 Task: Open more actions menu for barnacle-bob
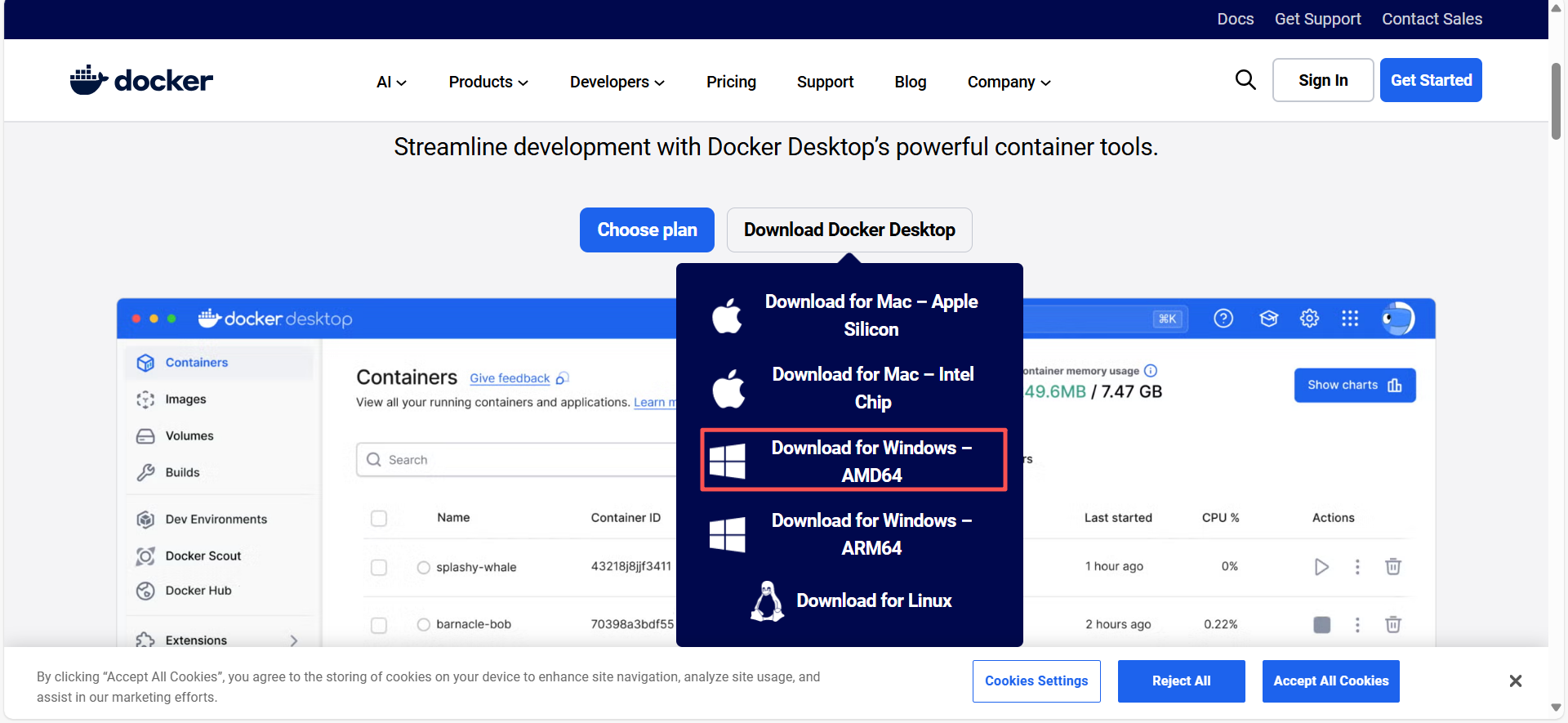[x=1357, y=625]
